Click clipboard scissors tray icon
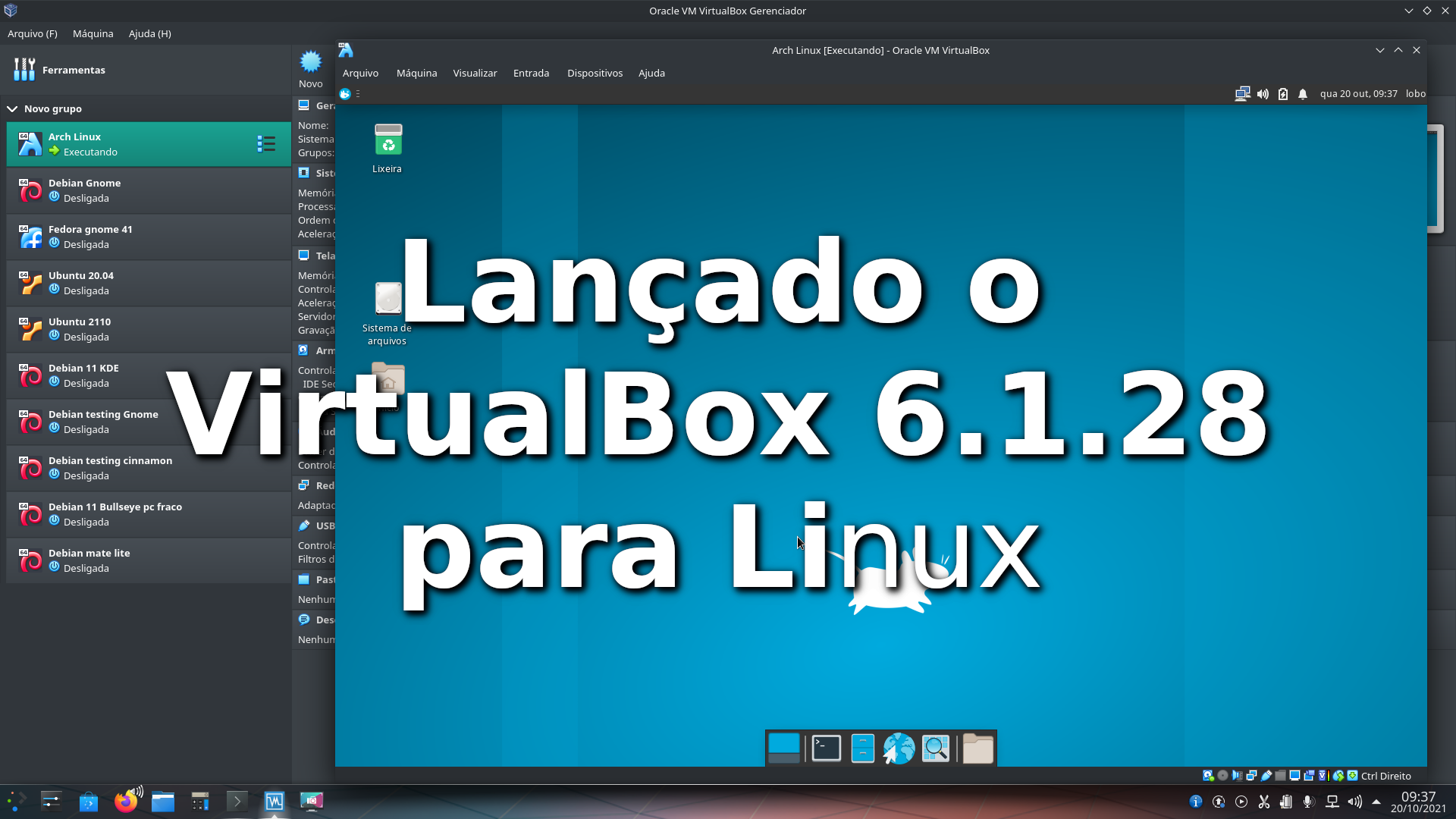This screenshot has height=819, width=1456. click(x=1264, y=802)
